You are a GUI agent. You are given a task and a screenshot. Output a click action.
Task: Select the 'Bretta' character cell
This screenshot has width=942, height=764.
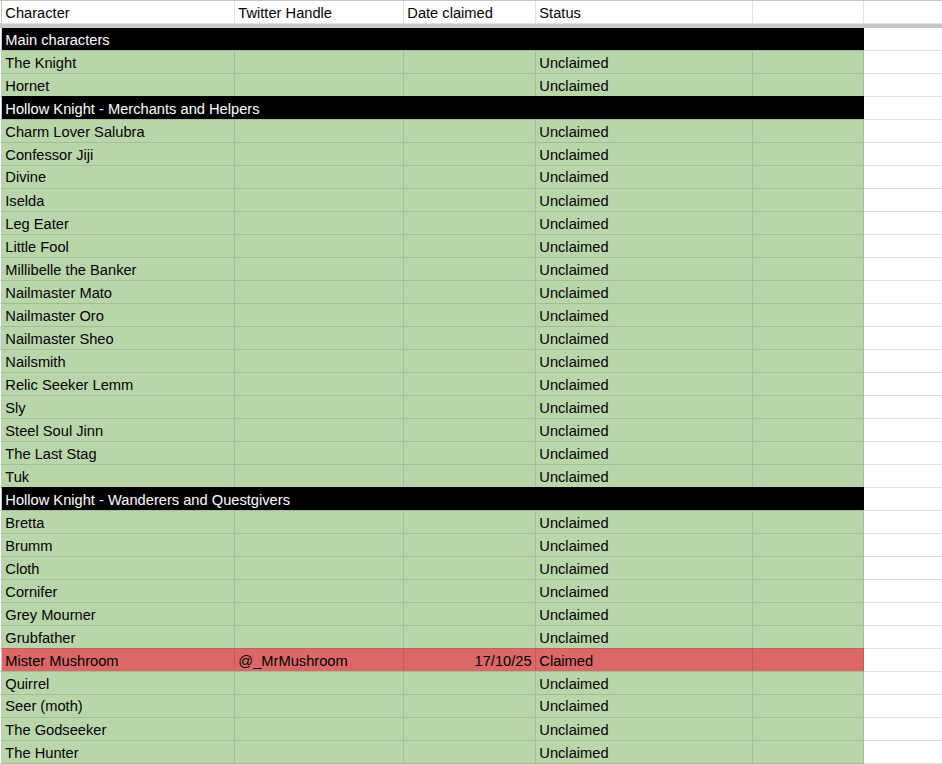pyautogui.click(x=118, y=523)
